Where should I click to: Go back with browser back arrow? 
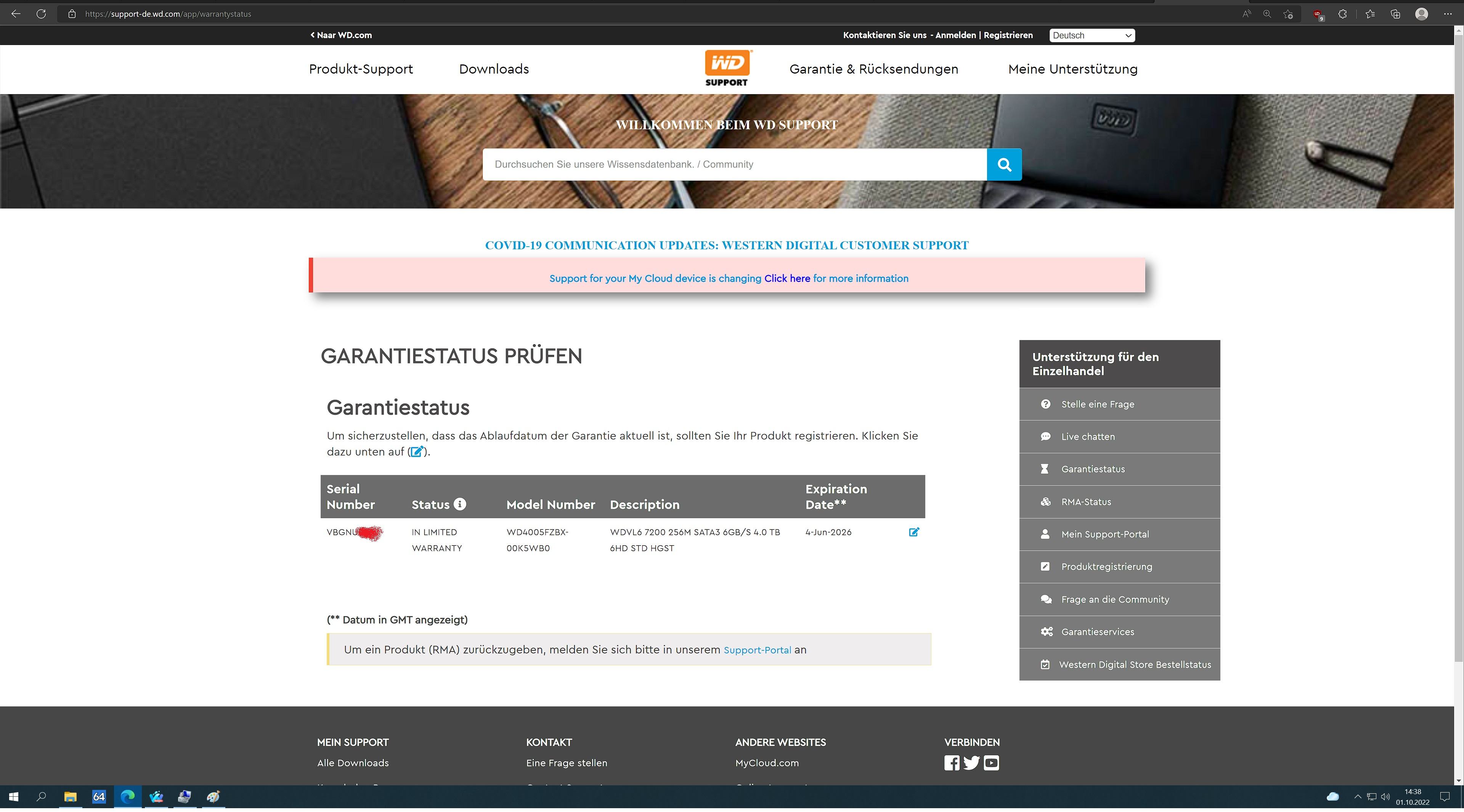click(16, 14)
